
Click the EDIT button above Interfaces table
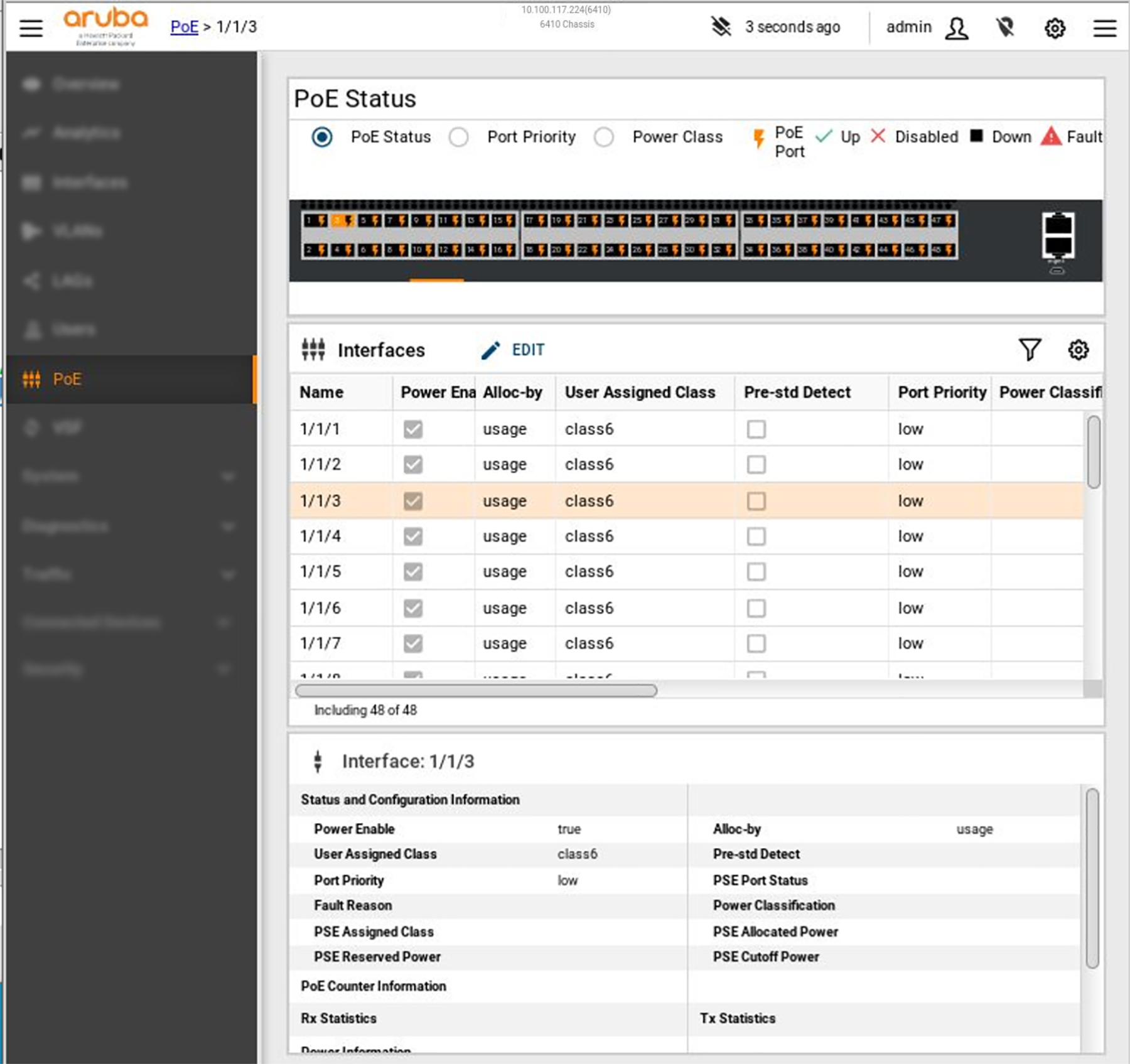coord(513,350)
